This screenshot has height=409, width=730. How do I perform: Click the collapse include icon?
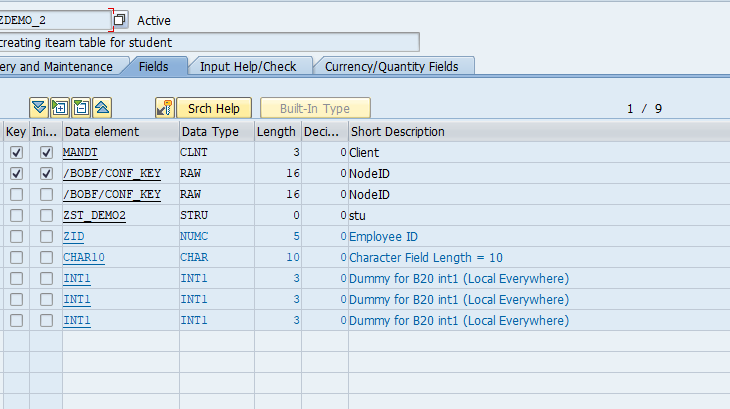click(81, 108)
